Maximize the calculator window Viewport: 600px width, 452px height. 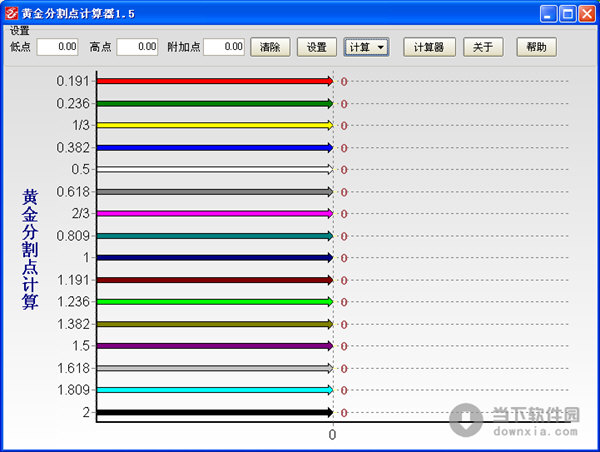coord(568,14)
